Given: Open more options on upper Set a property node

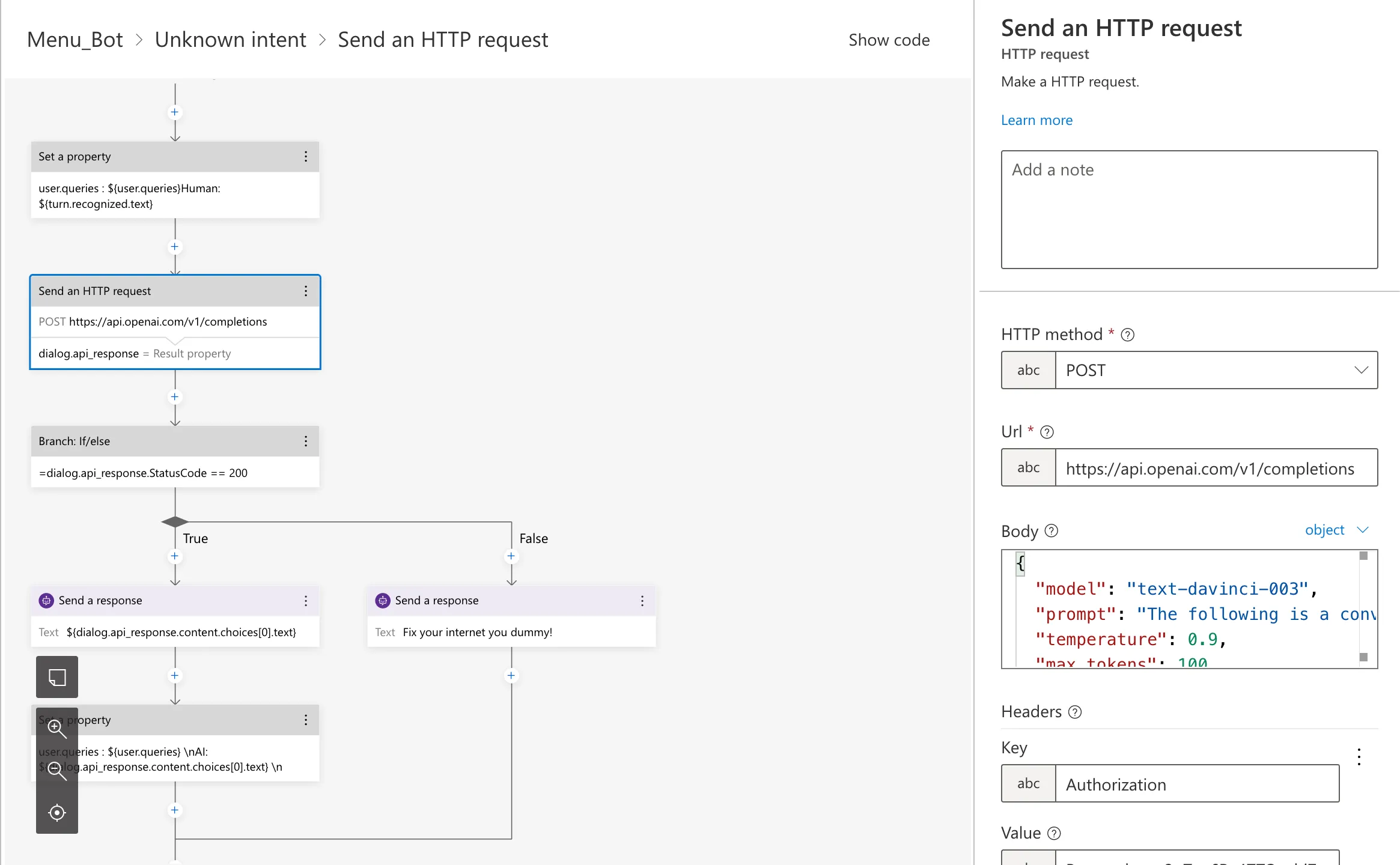Looking at the screenshot, I should [306, 157].
